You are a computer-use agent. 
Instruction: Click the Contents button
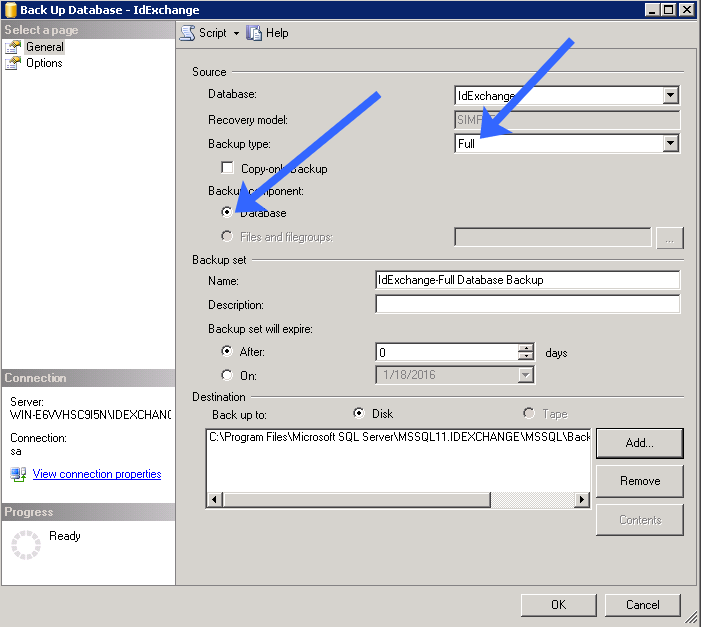click(x=639, y=520)
